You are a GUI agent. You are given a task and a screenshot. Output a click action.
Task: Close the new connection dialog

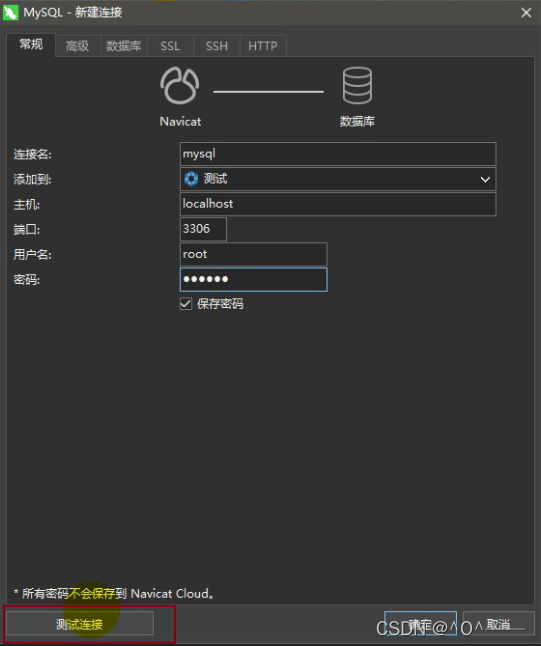coord(526,13)
